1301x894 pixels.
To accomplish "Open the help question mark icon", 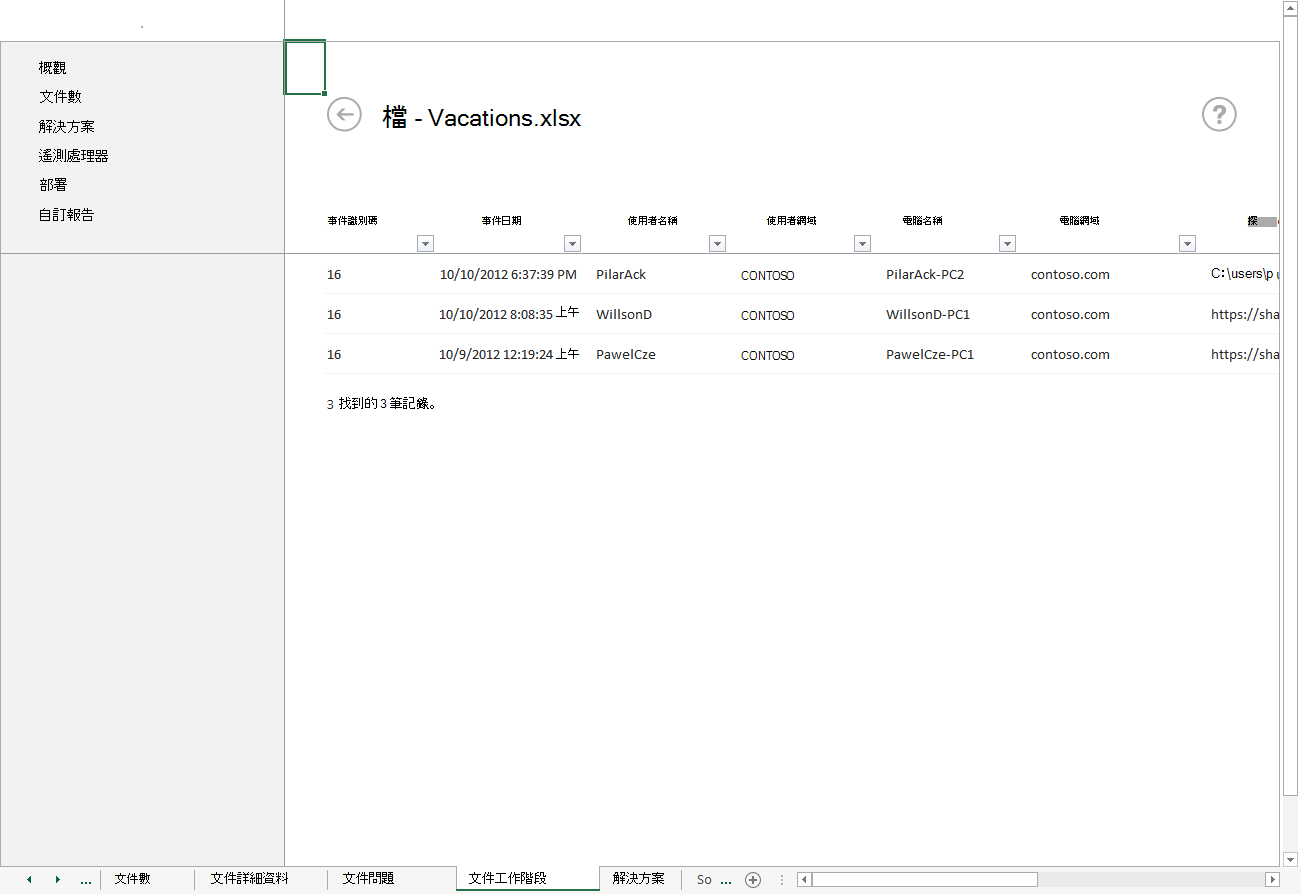I will click(x=1219, y=115).
